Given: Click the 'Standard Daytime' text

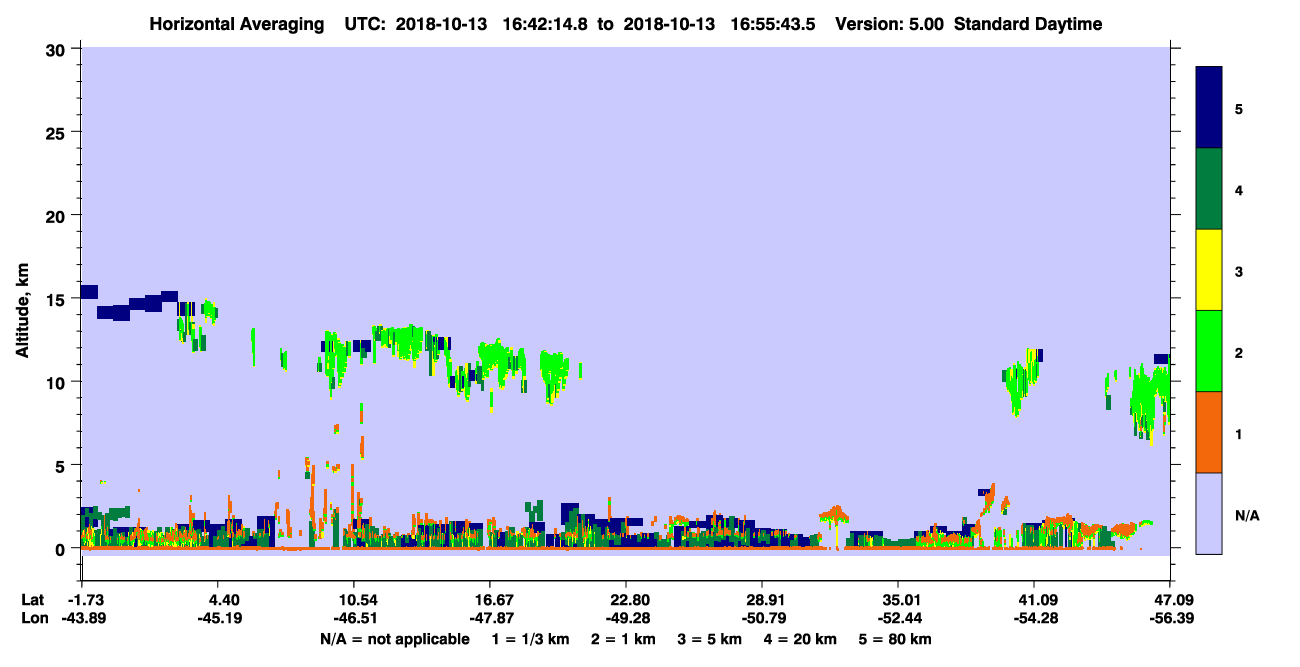Looking at the screenshot, I should tap(1028, 24).
